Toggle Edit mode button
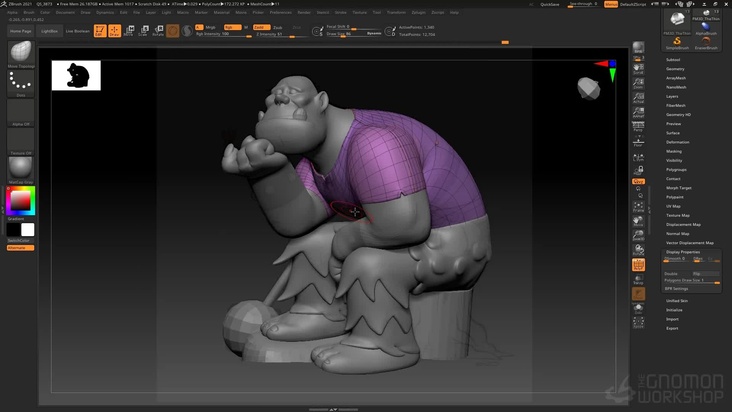The image size is (732, 412). [x=100, y=31]
